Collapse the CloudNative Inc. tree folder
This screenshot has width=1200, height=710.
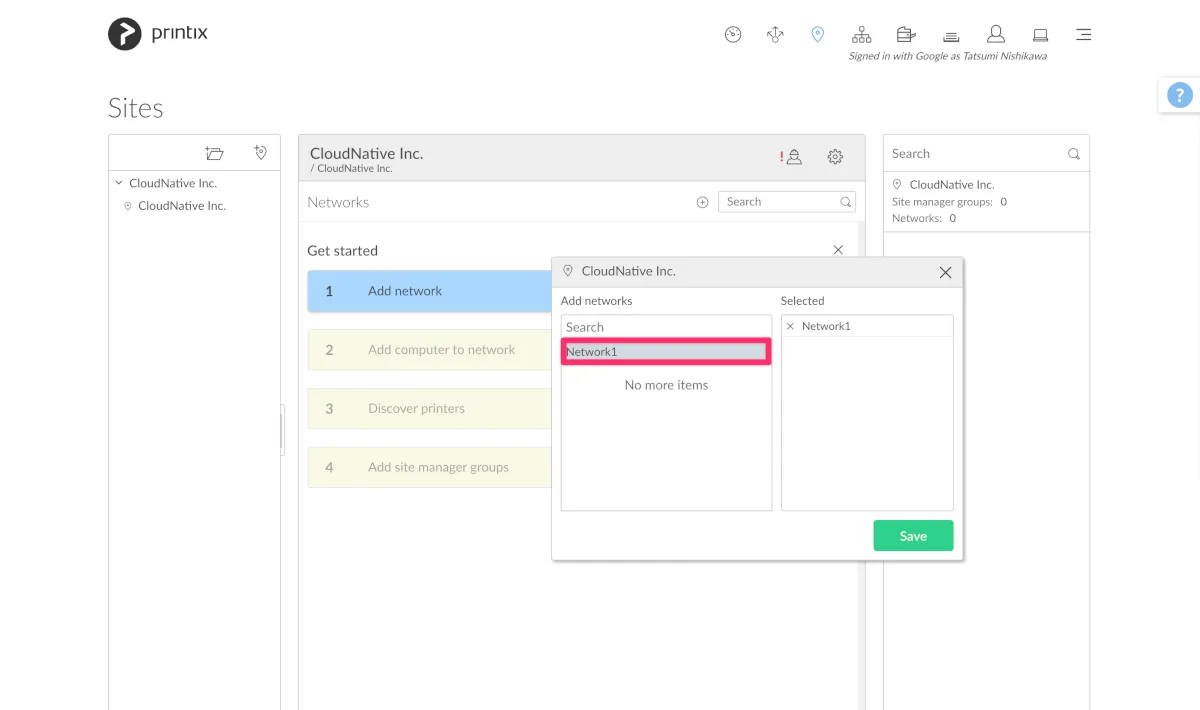119,183
